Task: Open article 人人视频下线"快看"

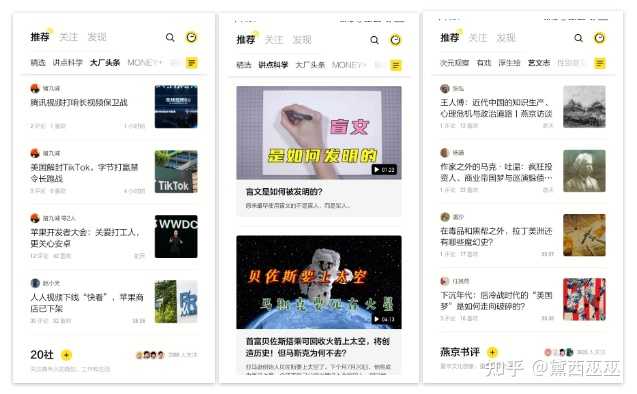Action: 87,303
